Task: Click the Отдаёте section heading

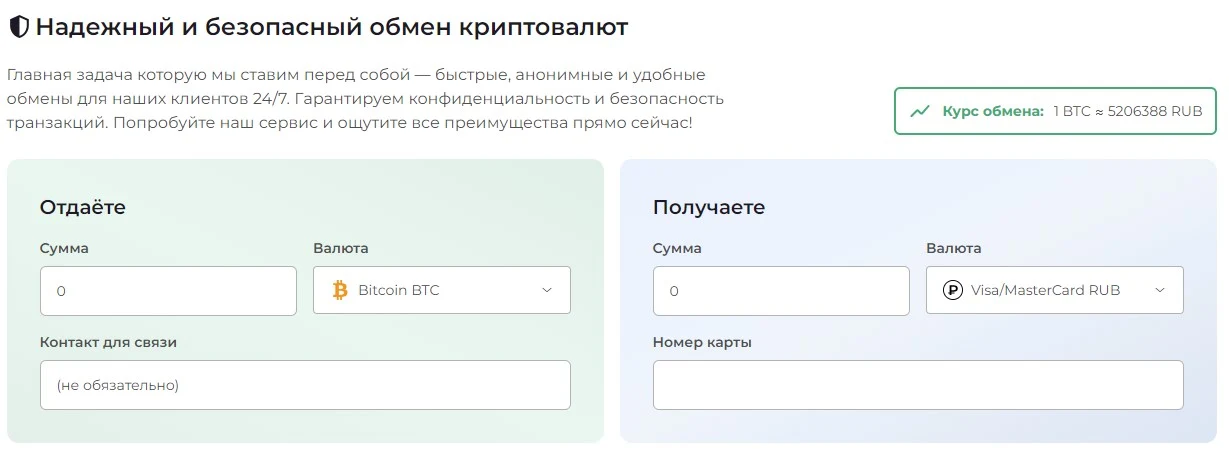Action: (x=83, y=207)
